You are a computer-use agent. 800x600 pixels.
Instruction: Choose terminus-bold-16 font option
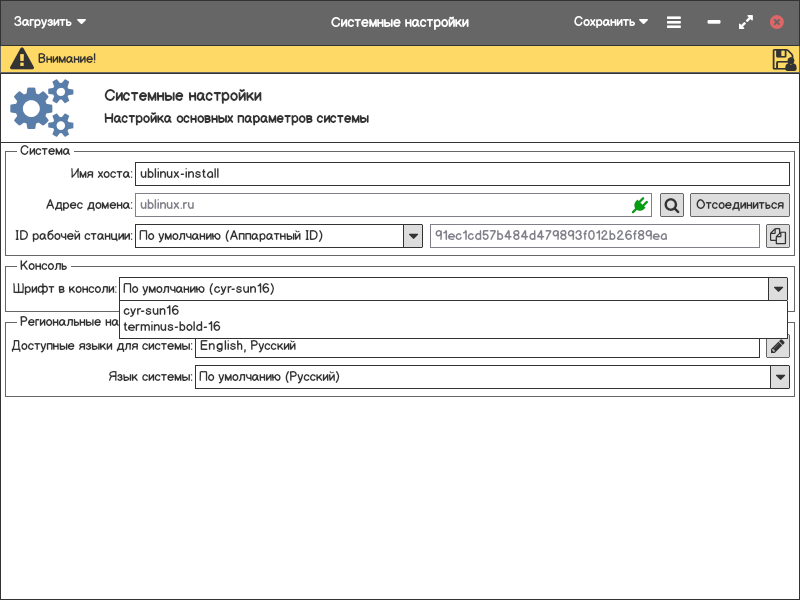click(172, 326)
